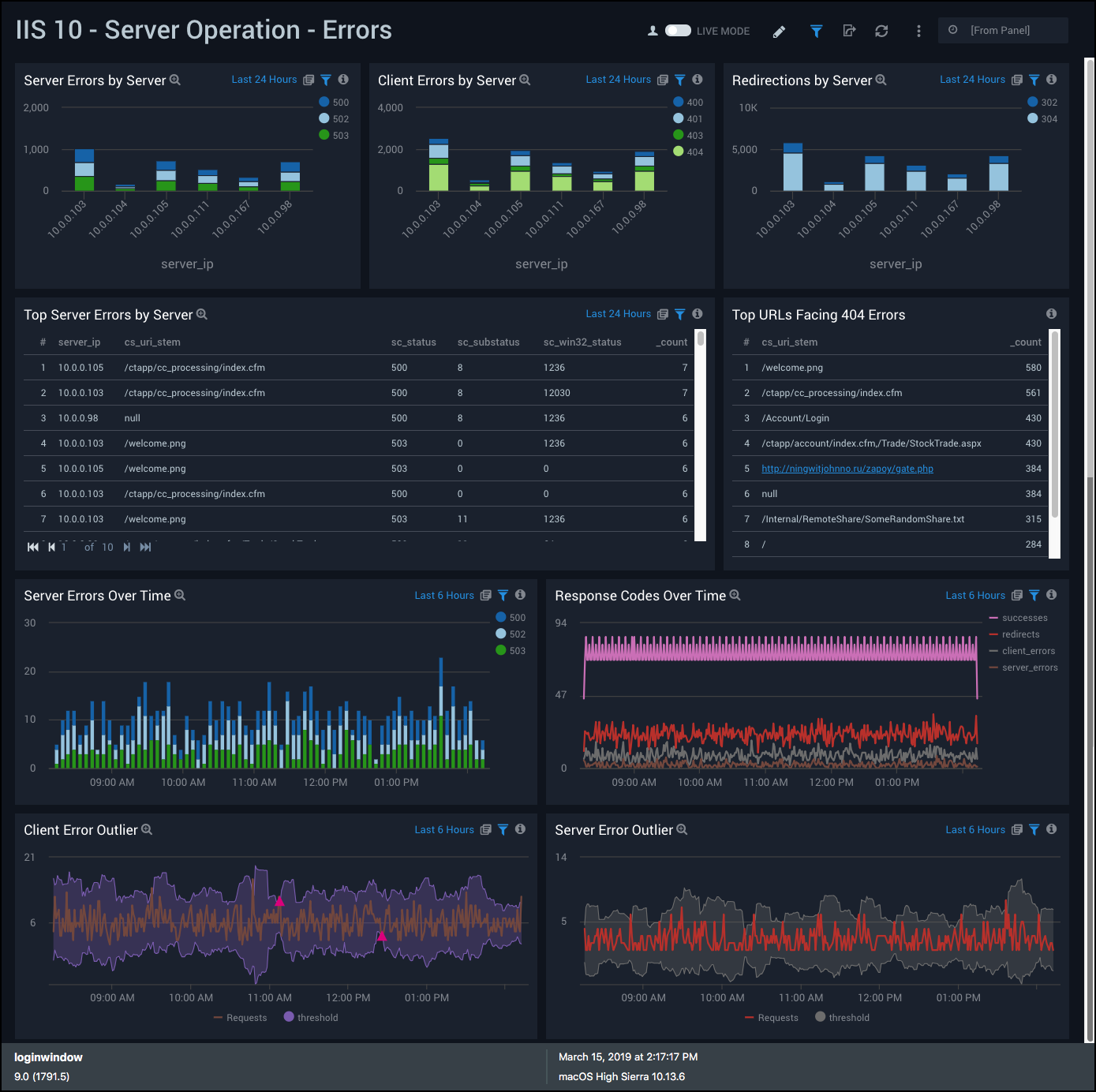Show info for Server Errors by Server panel
The image size is (1096, 1092).
coord(343,80)
